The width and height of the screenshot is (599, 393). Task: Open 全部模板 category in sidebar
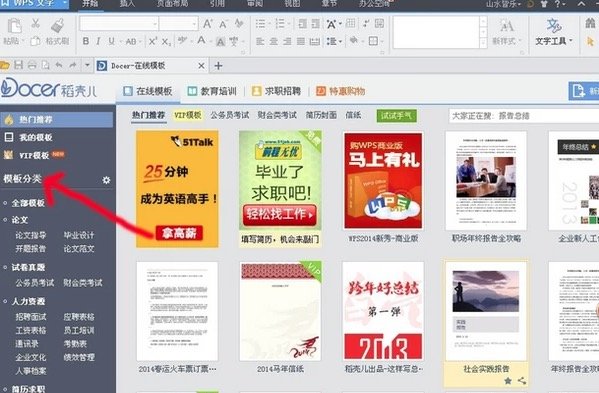(x=28, y=203)
